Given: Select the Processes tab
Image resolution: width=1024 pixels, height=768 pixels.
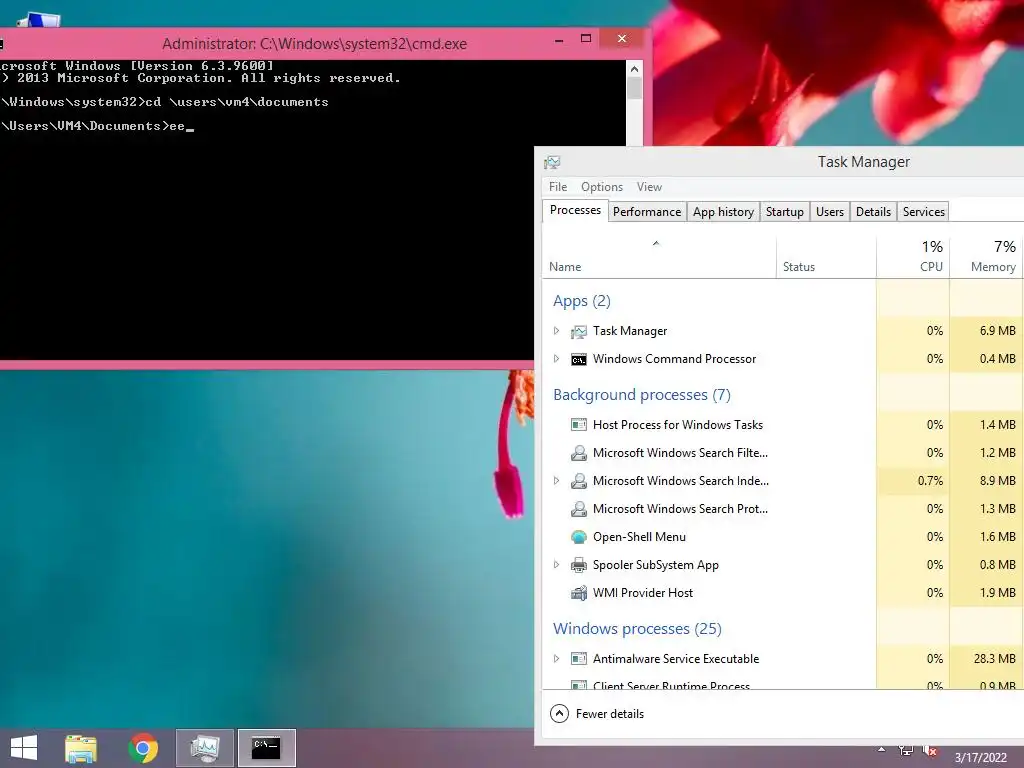Looking at the screenshot, I should tap(575, 210).
